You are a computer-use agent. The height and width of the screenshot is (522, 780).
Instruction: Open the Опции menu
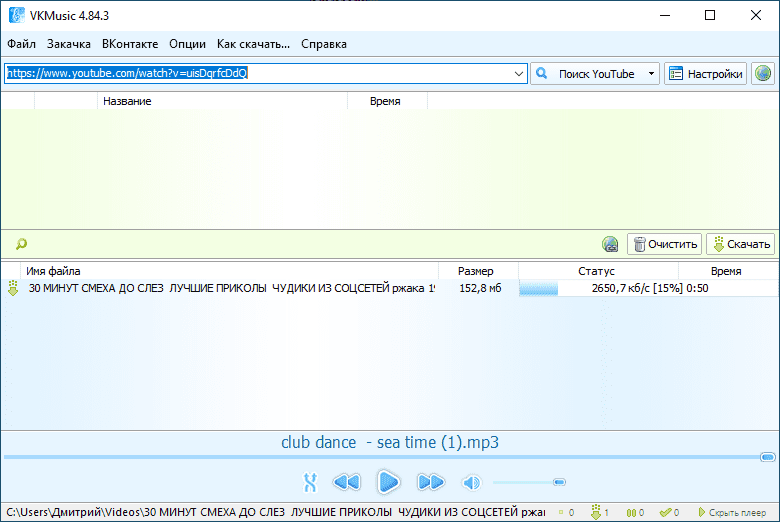point(187,44)
